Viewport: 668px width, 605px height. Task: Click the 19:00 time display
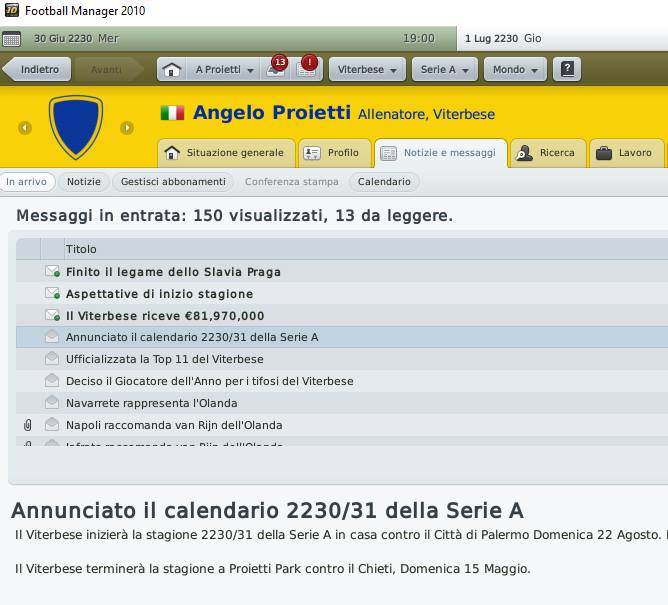tap(419, 38)
